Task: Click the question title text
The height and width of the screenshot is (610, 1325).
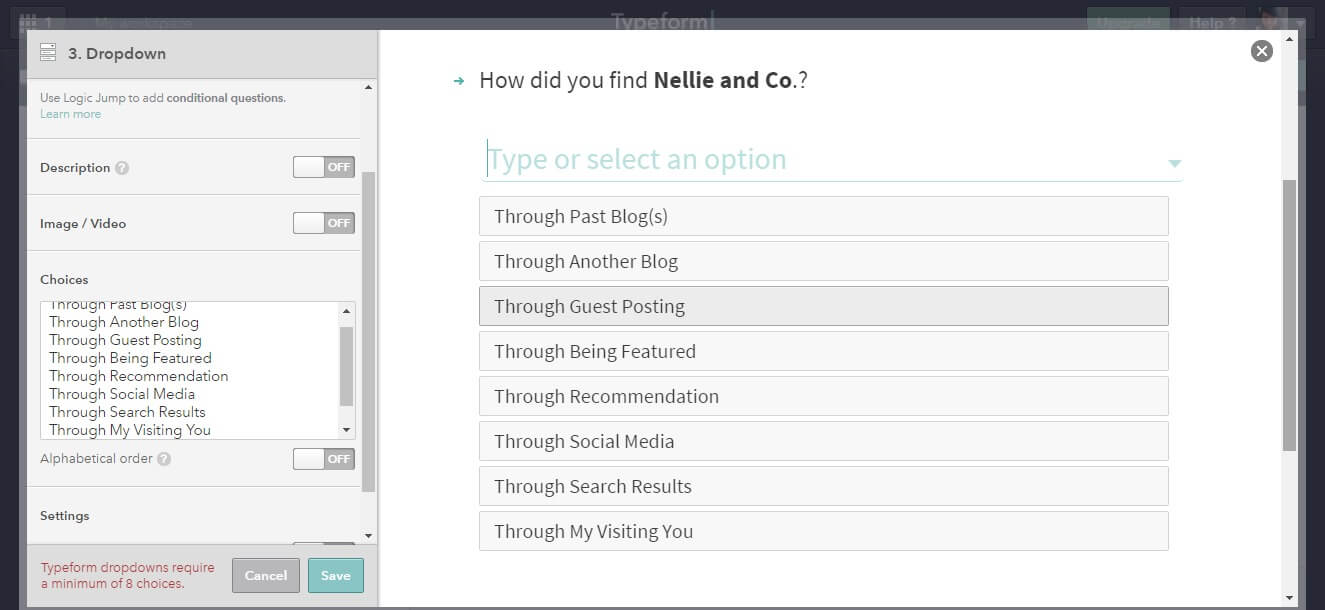Action: tap(643, 80)
